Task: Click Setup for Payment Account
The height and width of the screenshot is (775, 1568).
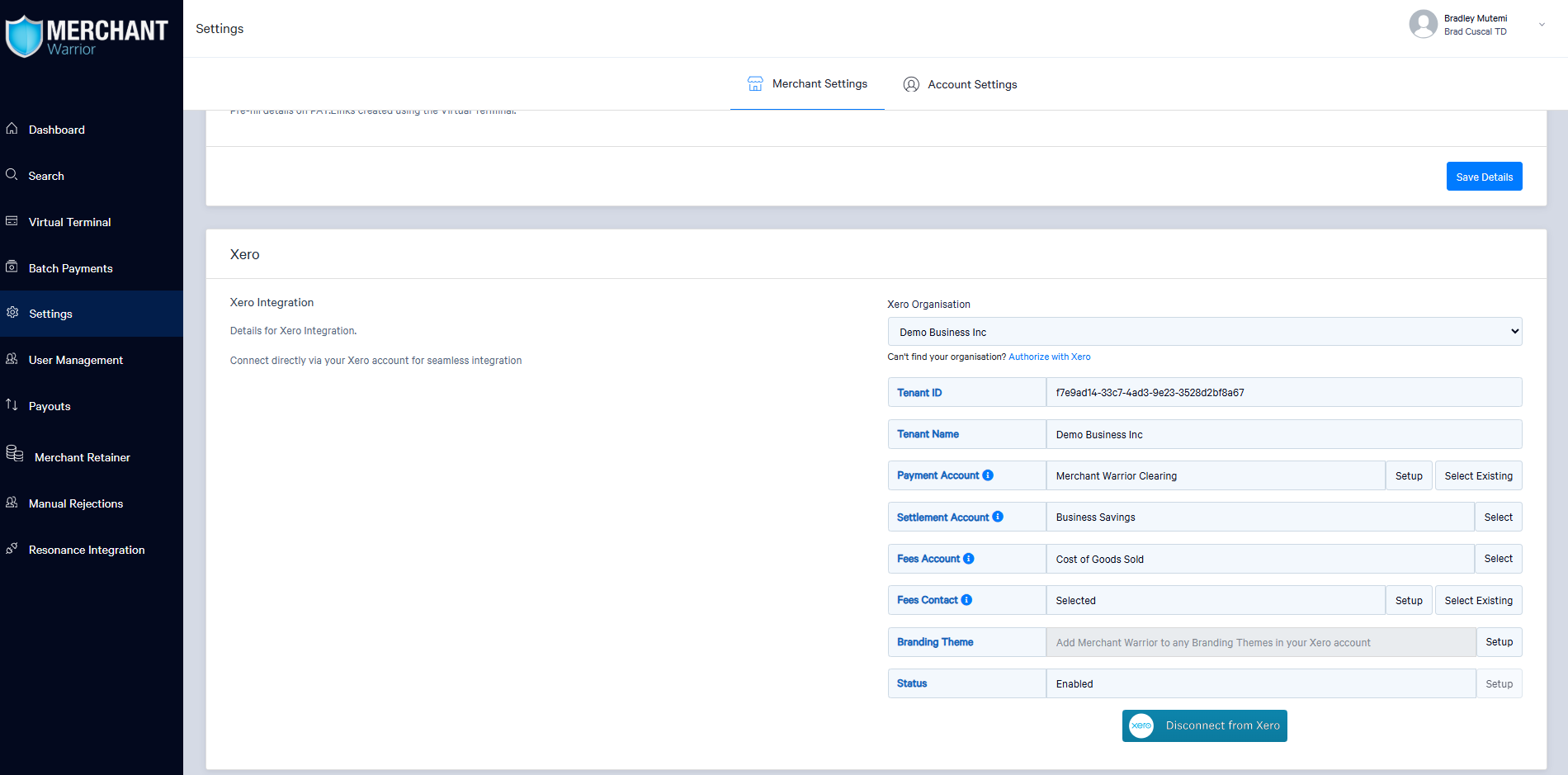Action: [1409, 475]
